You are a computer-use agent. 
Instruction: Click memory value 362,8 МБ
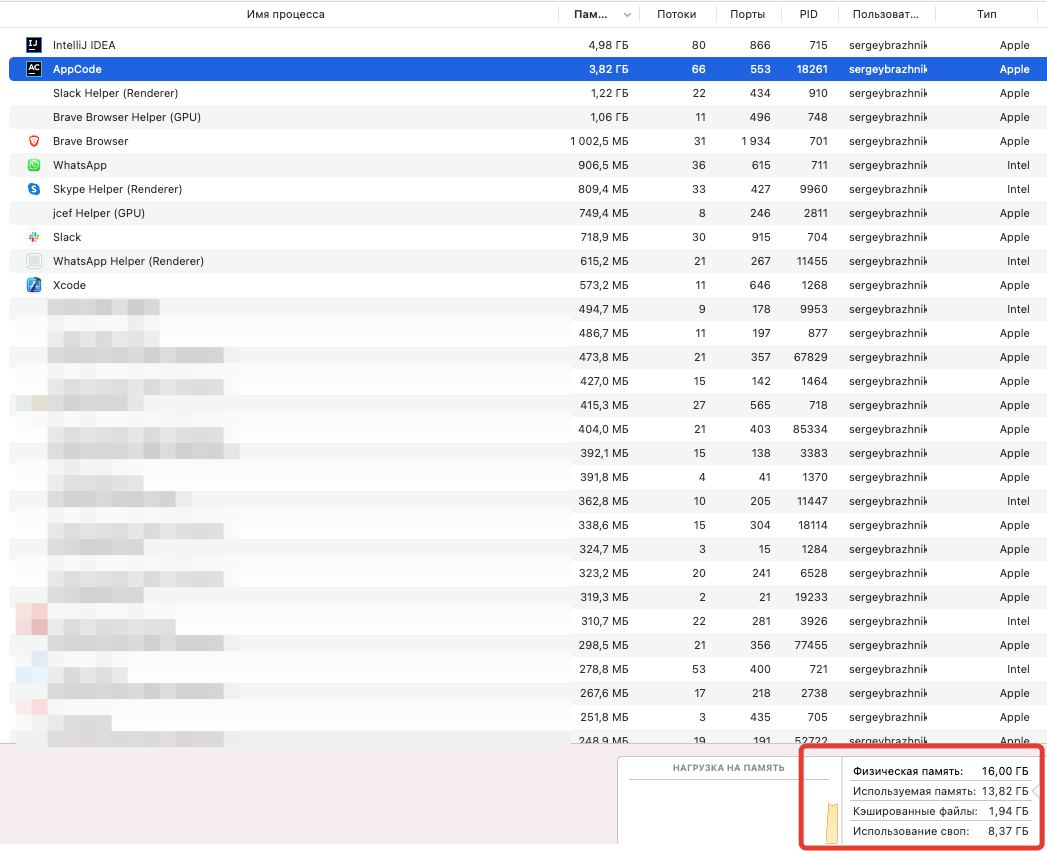(604, 502)
